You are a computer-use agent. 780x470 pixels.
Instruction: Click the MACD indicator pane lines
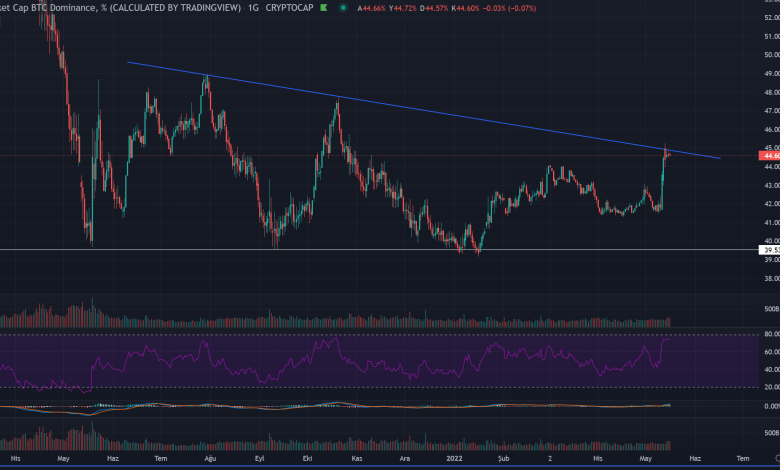point(300,406)
